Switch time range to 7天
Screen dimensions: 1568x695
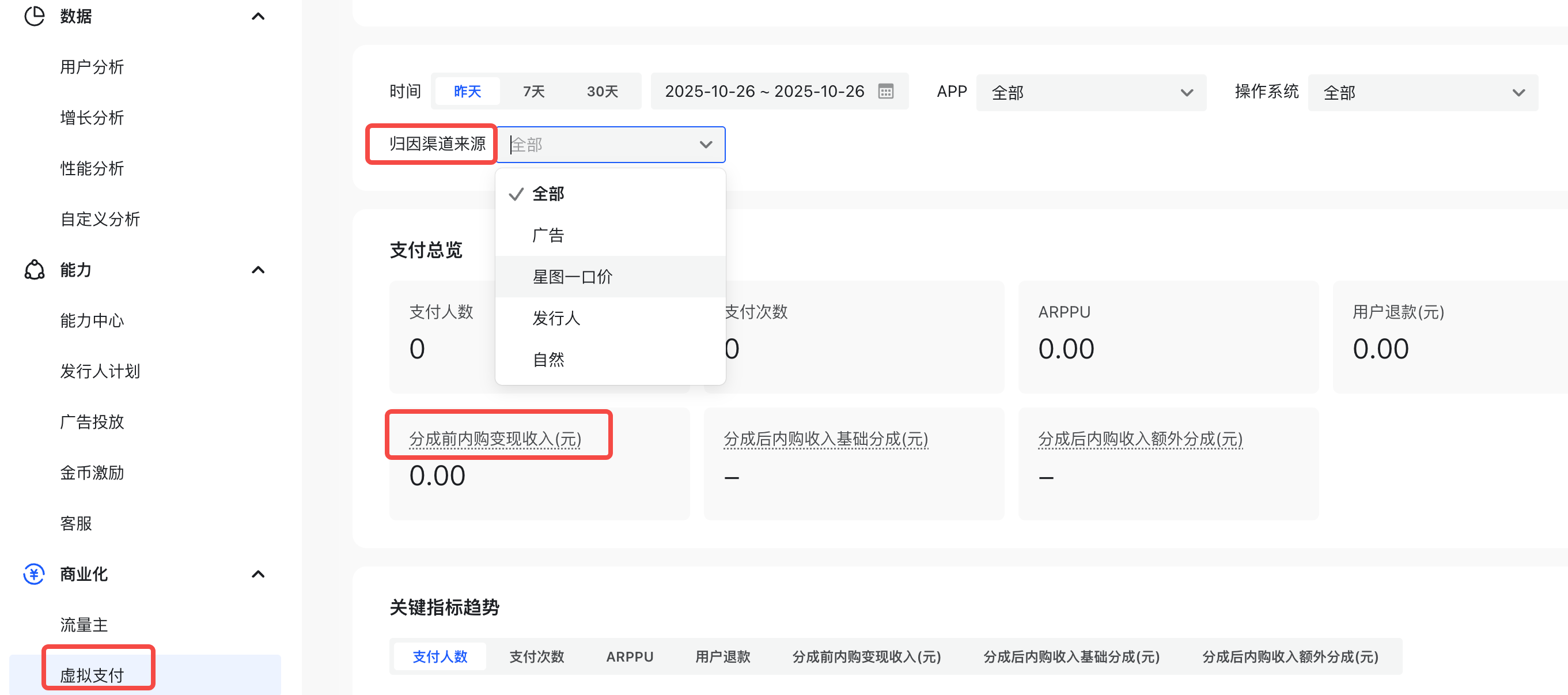point(533,92)
